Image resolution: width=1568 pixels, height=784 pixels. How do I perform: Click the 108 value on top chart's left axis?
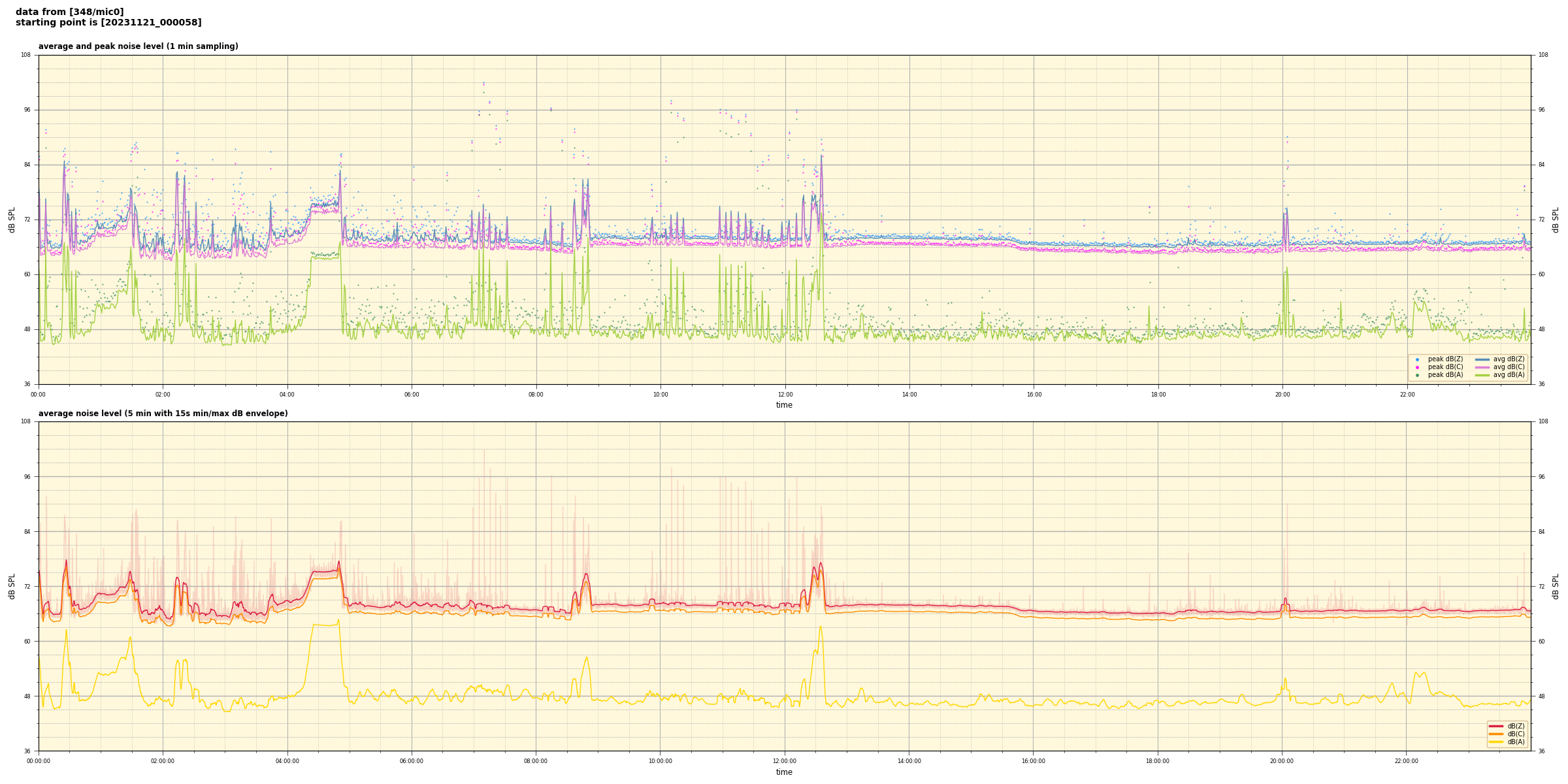tap(25, 55)
